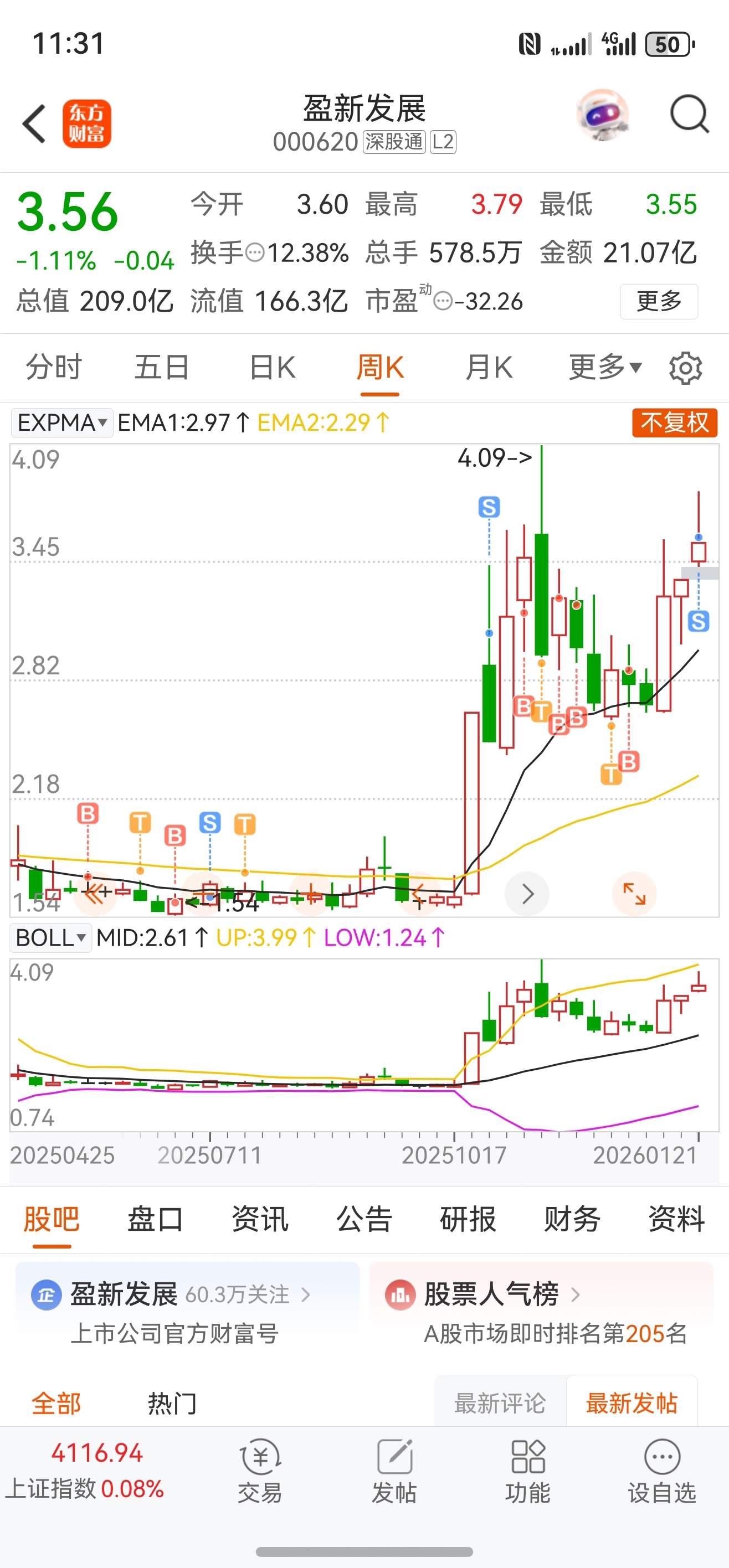
Task: Tap the back arrow icon
Action: point(34,123)
